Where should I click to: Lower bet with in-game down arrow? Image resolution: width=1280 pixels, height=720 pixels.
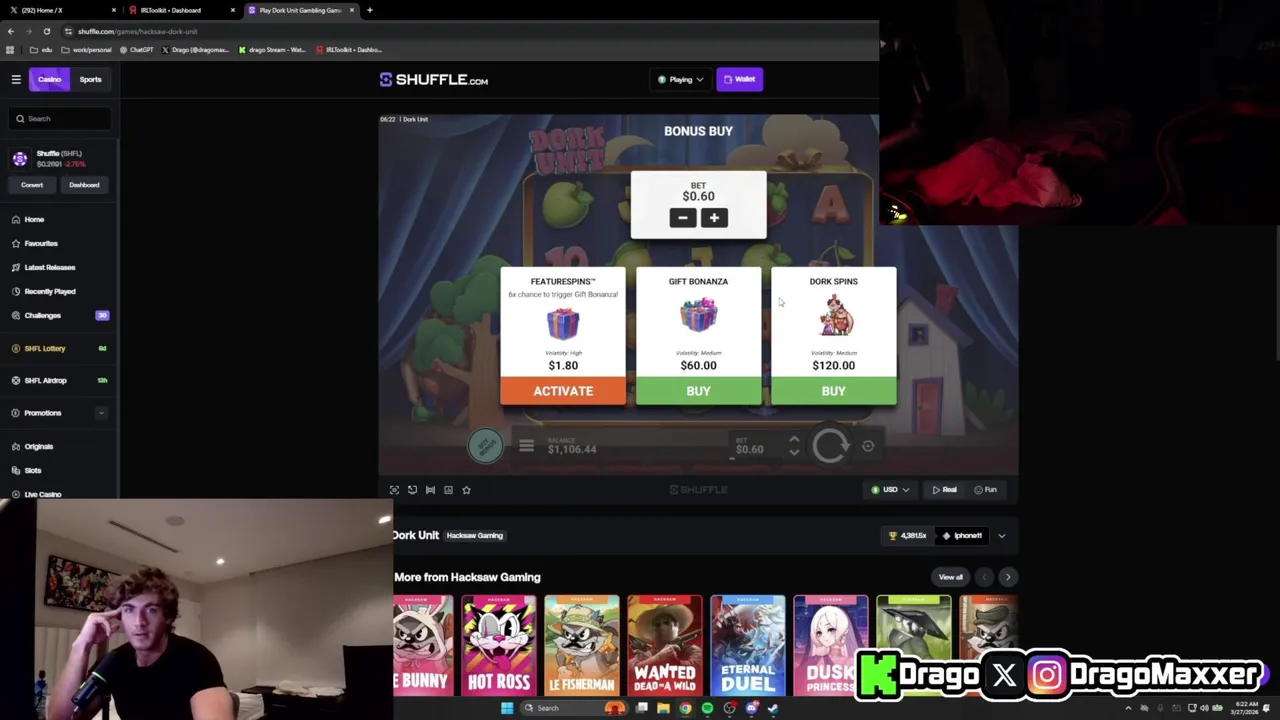pyautogui.click(x=794, y=453)
